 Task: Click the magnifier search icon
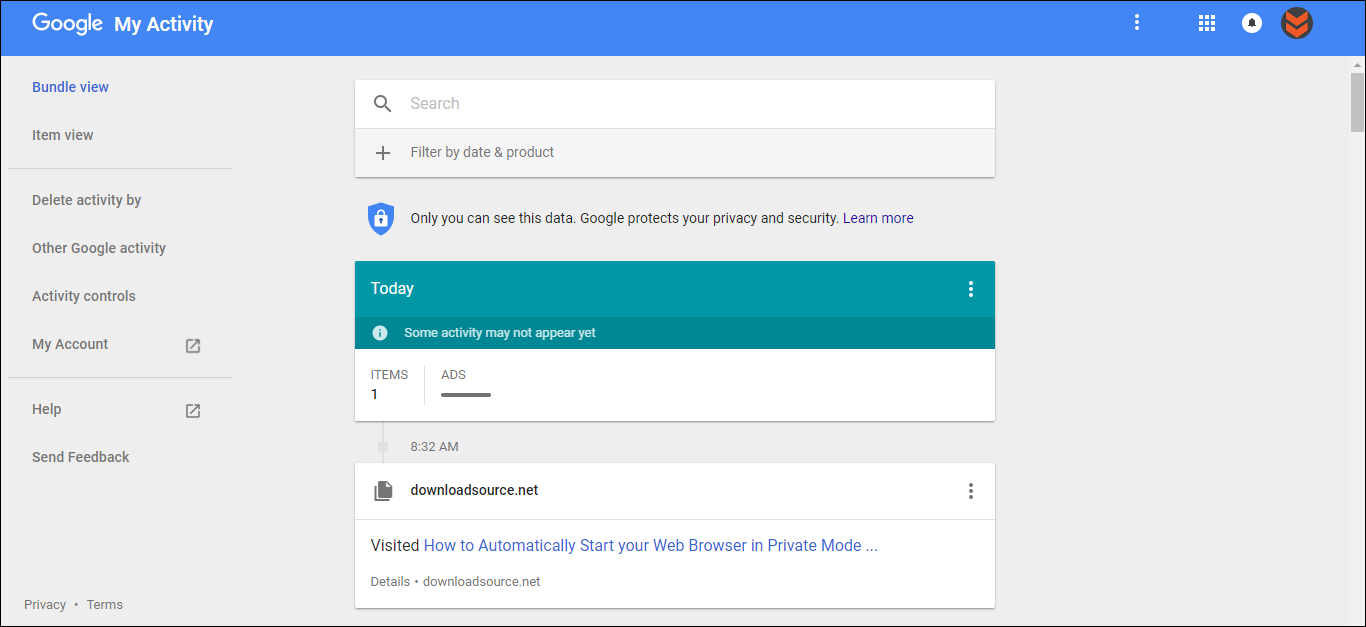coord(383,104)
